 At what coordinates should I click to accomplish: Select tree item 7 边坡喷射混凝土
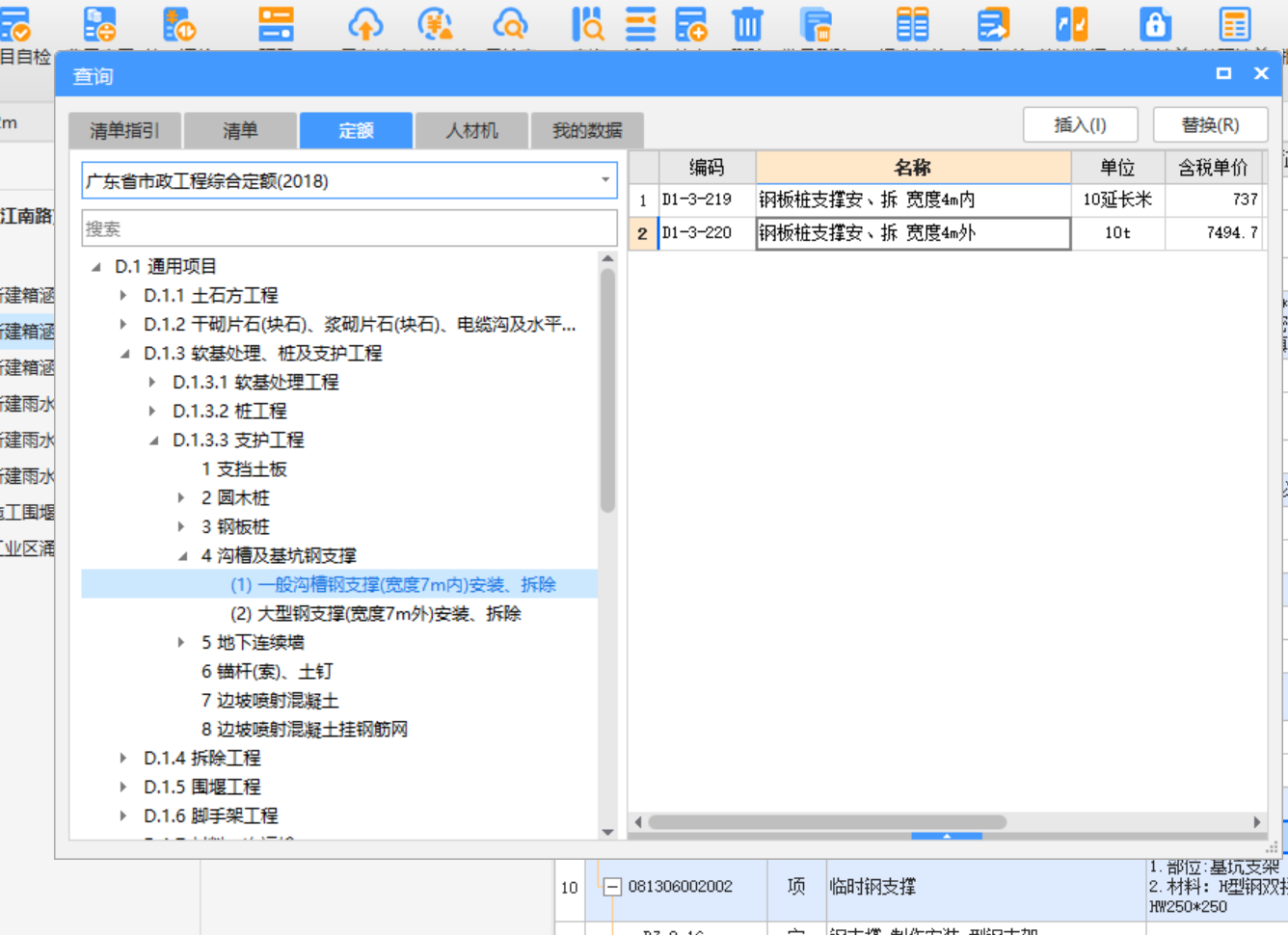[x=270, y=701]
